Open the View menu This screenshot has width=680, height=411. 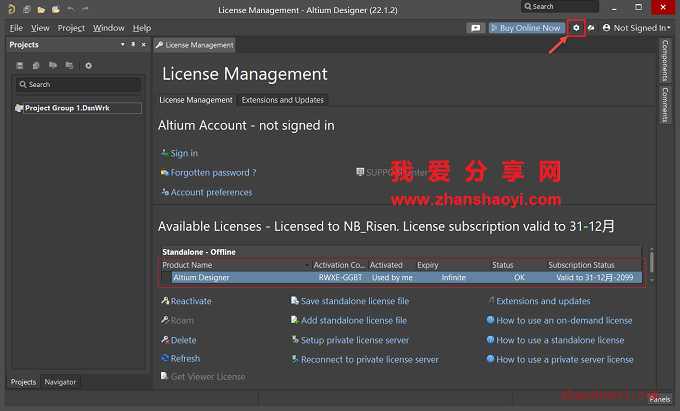point(40,28)
